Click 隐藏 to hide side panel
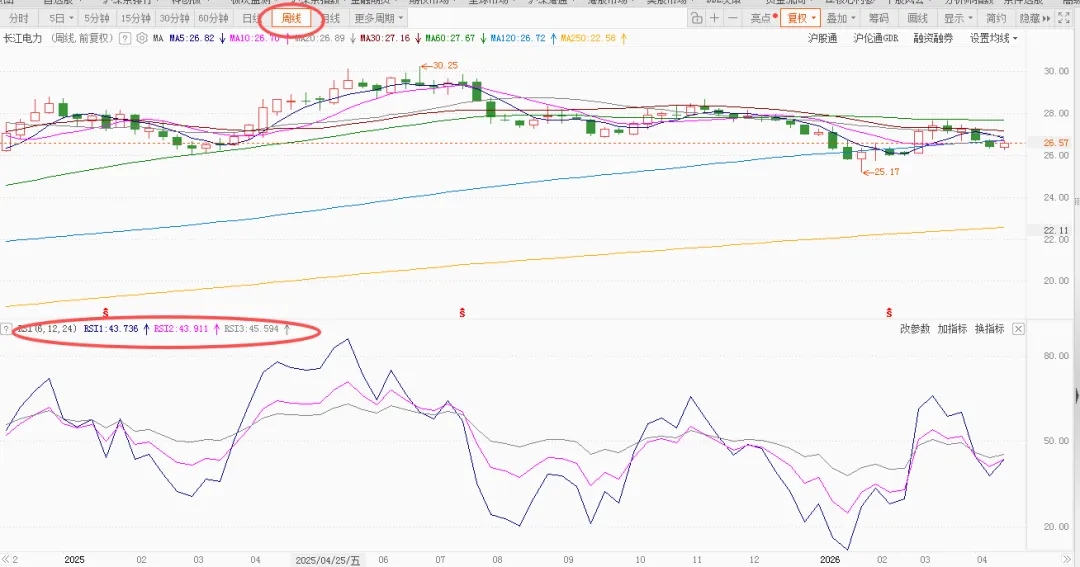 [x=1035, y=19]
